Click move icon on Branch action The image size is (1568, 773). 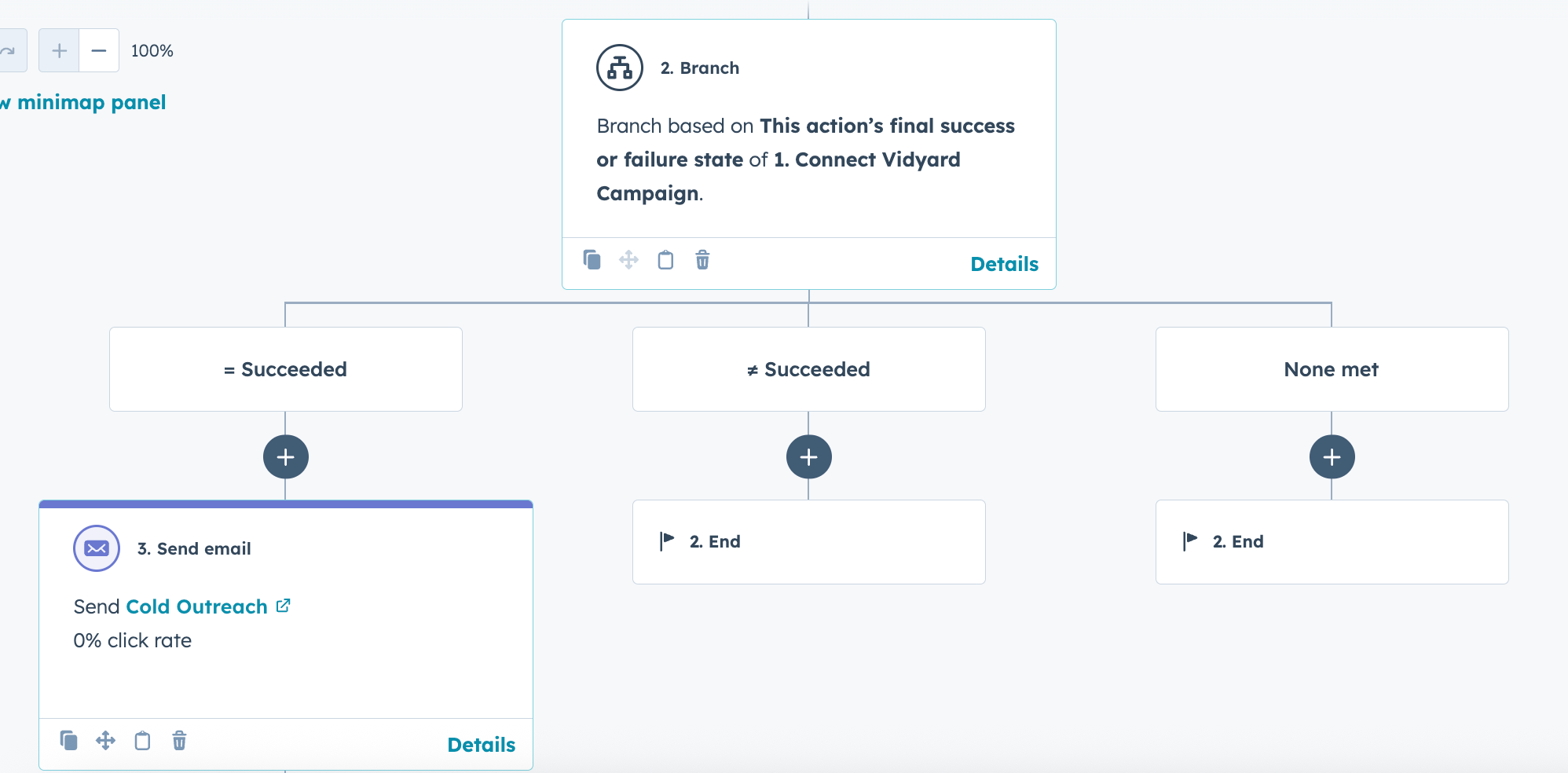point(628,260)
